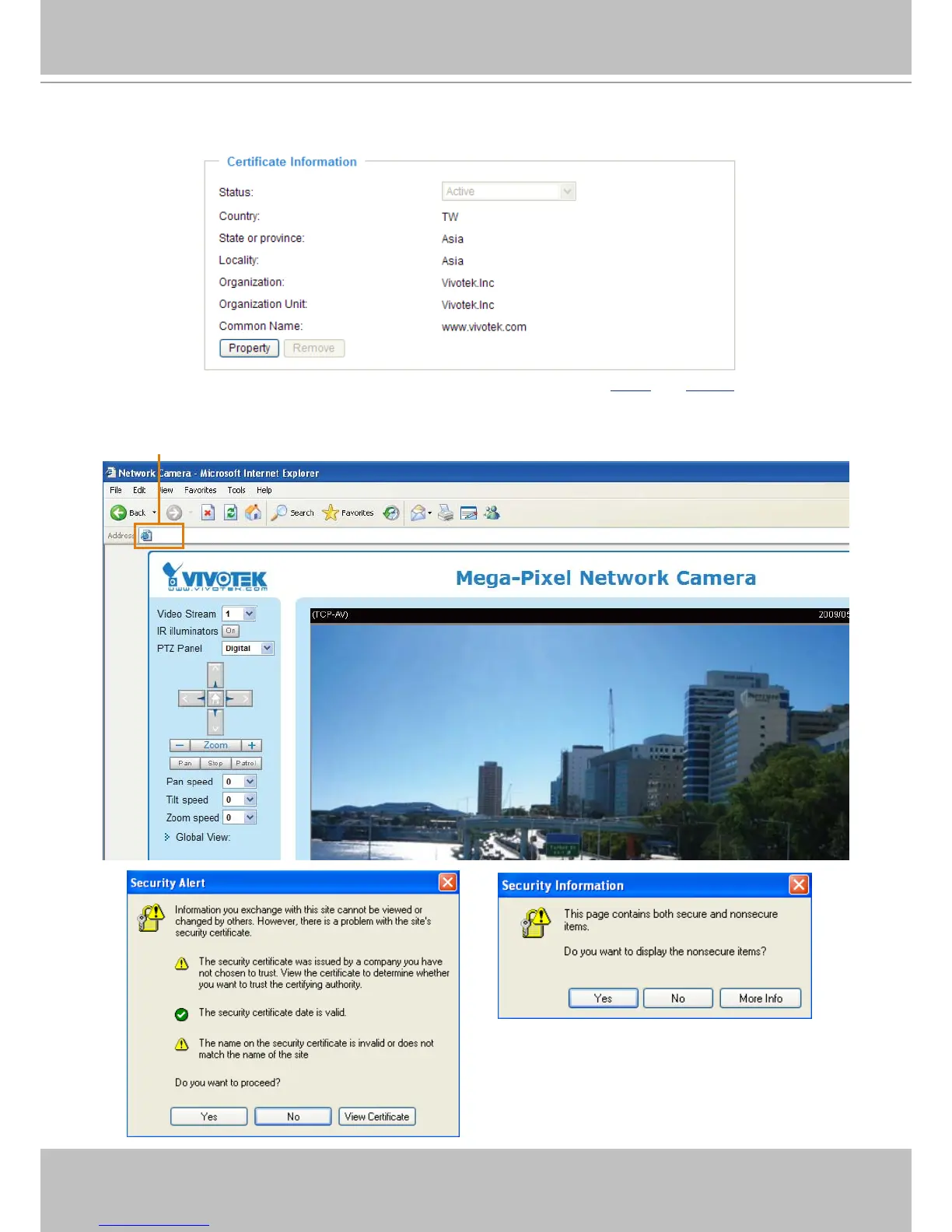Screen dimensions: 952x1232
Task: Click View Certificate button
Action: (x=377, y=1117)
